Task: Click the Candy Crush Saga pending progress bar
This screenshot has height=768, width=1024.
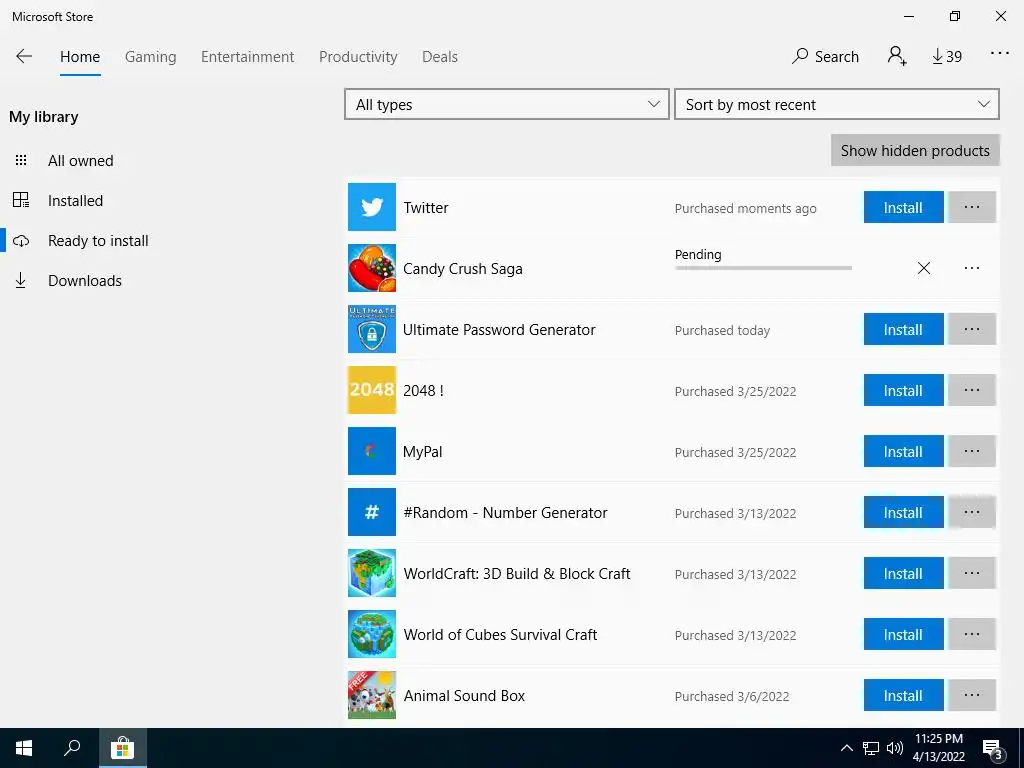Action: click(763, 268)
